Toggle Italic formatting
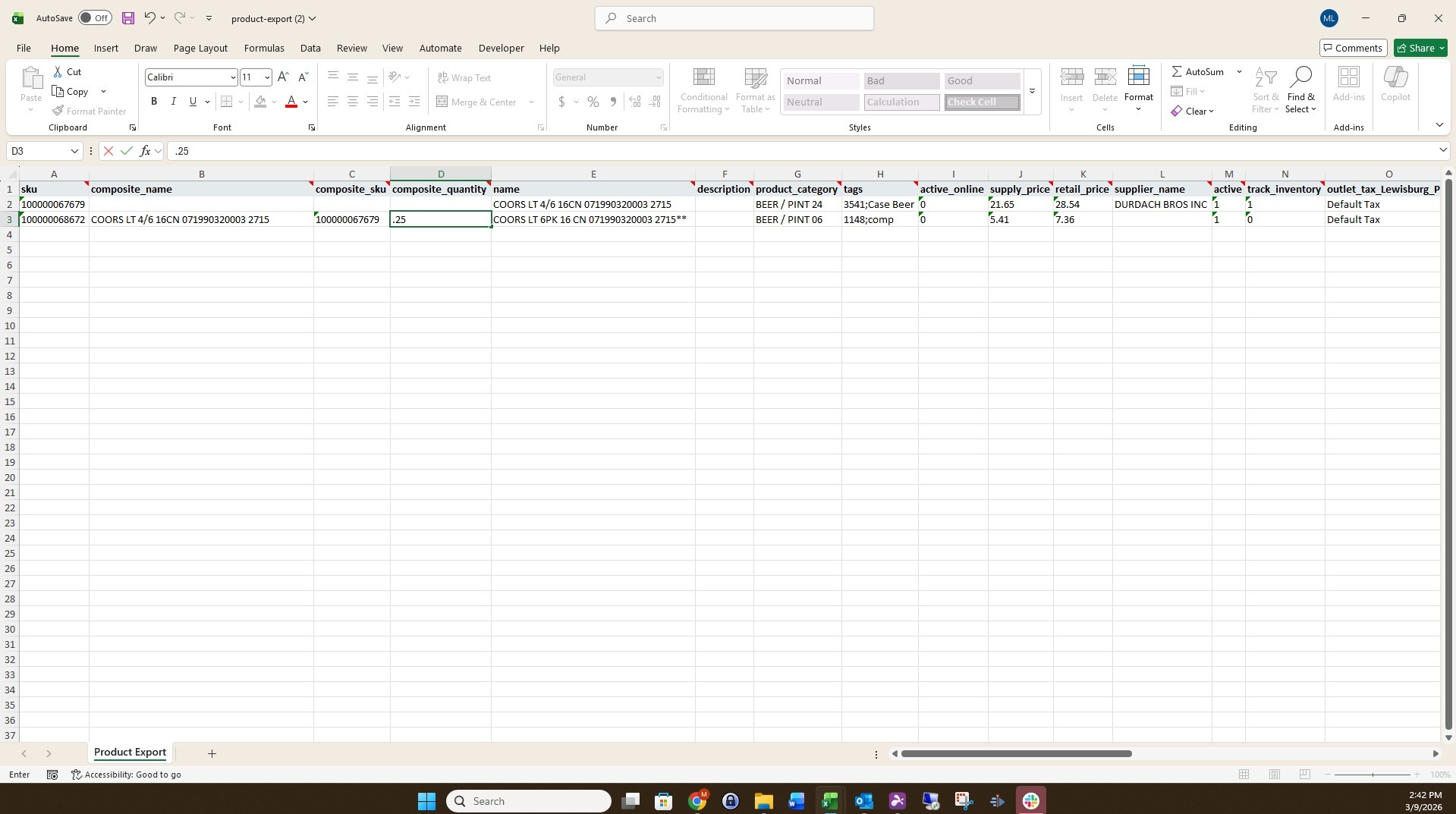The image size is (1456, 814). pyautogui.click(x=173, y=102)
